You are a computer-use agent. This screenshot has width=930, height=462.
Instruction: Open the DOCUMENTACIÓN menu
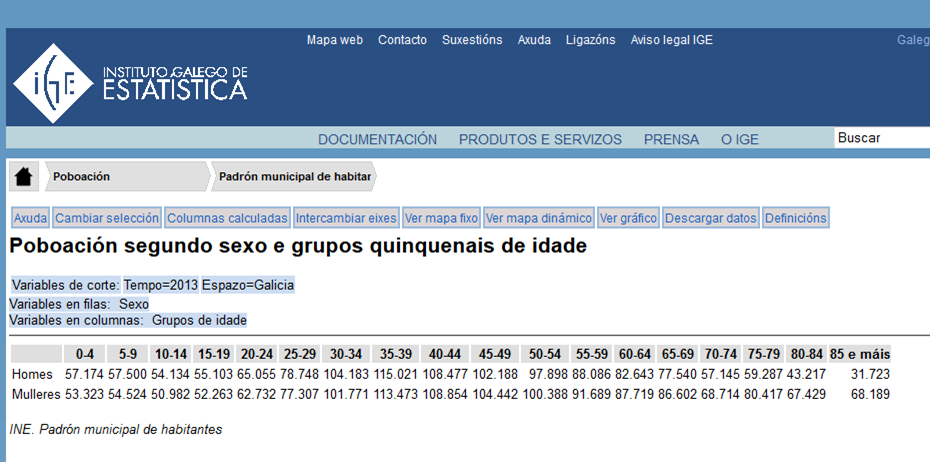click(x=377, y=139)
